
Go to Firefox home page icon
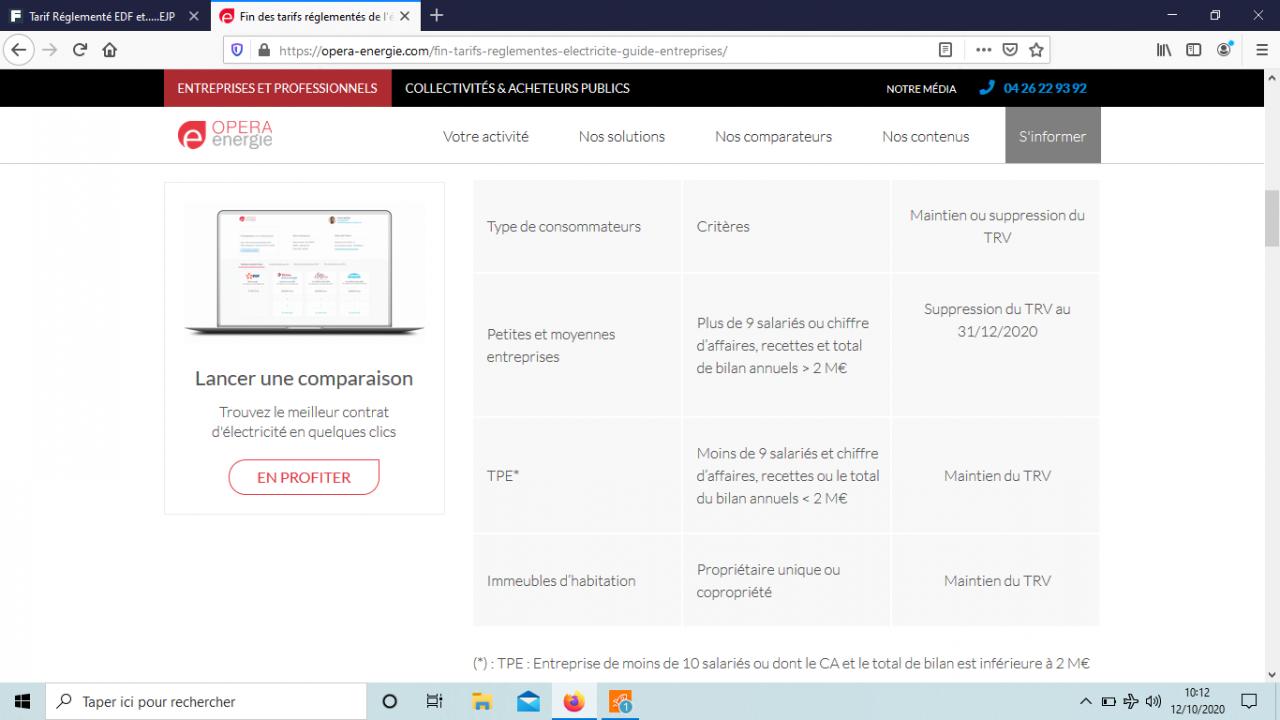click(110, 50)
